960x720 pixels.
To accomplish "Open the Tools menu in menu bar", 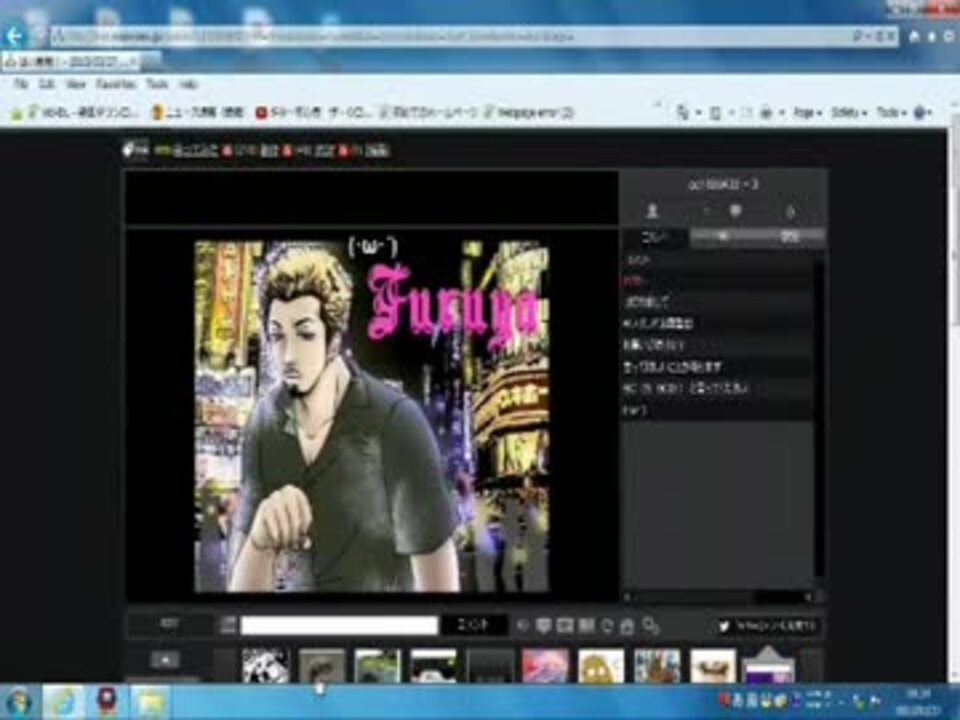I will click(157, 84).
